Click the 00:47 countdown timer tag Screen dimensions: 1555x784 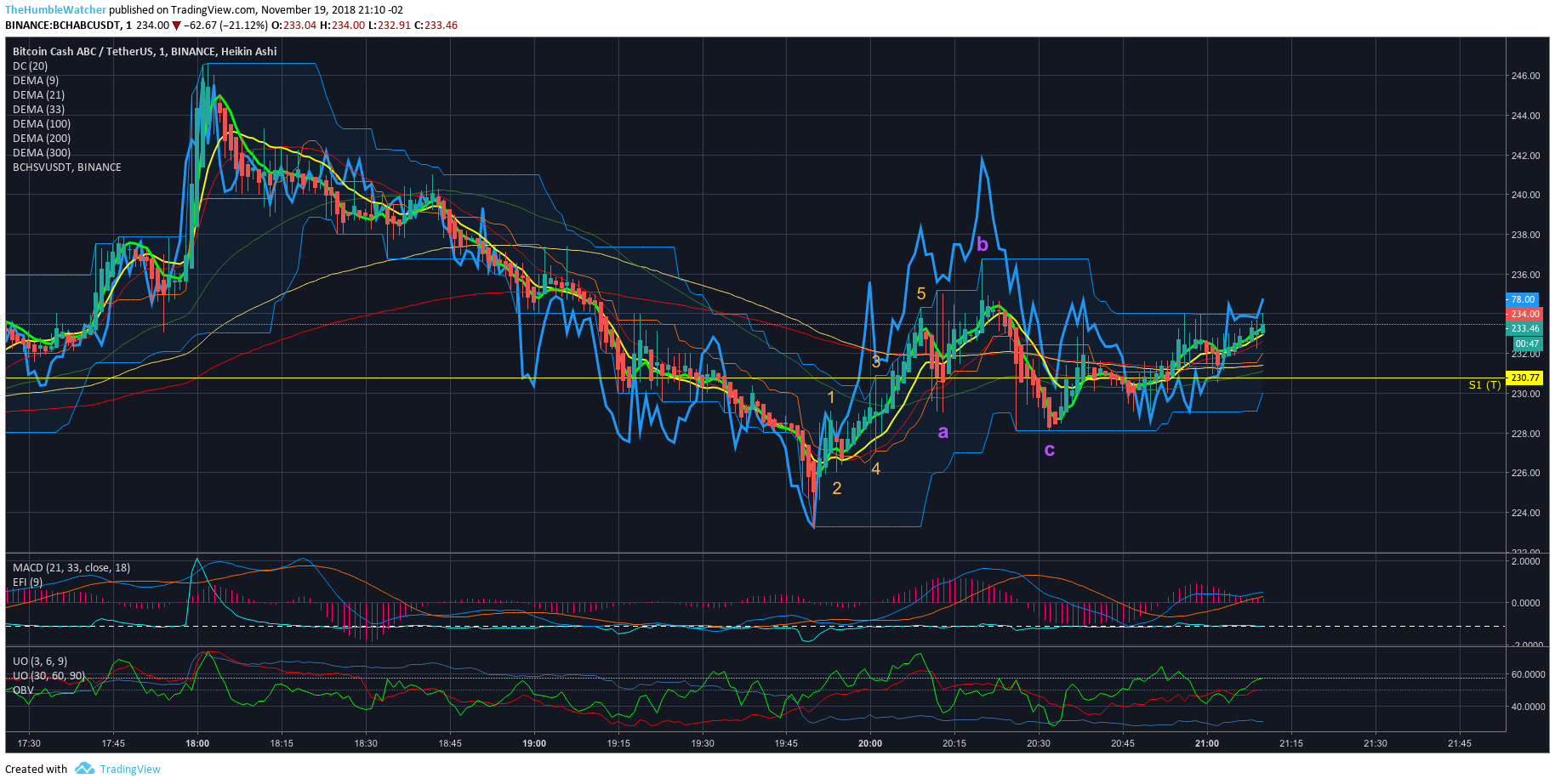click(x=1527, y=344)
